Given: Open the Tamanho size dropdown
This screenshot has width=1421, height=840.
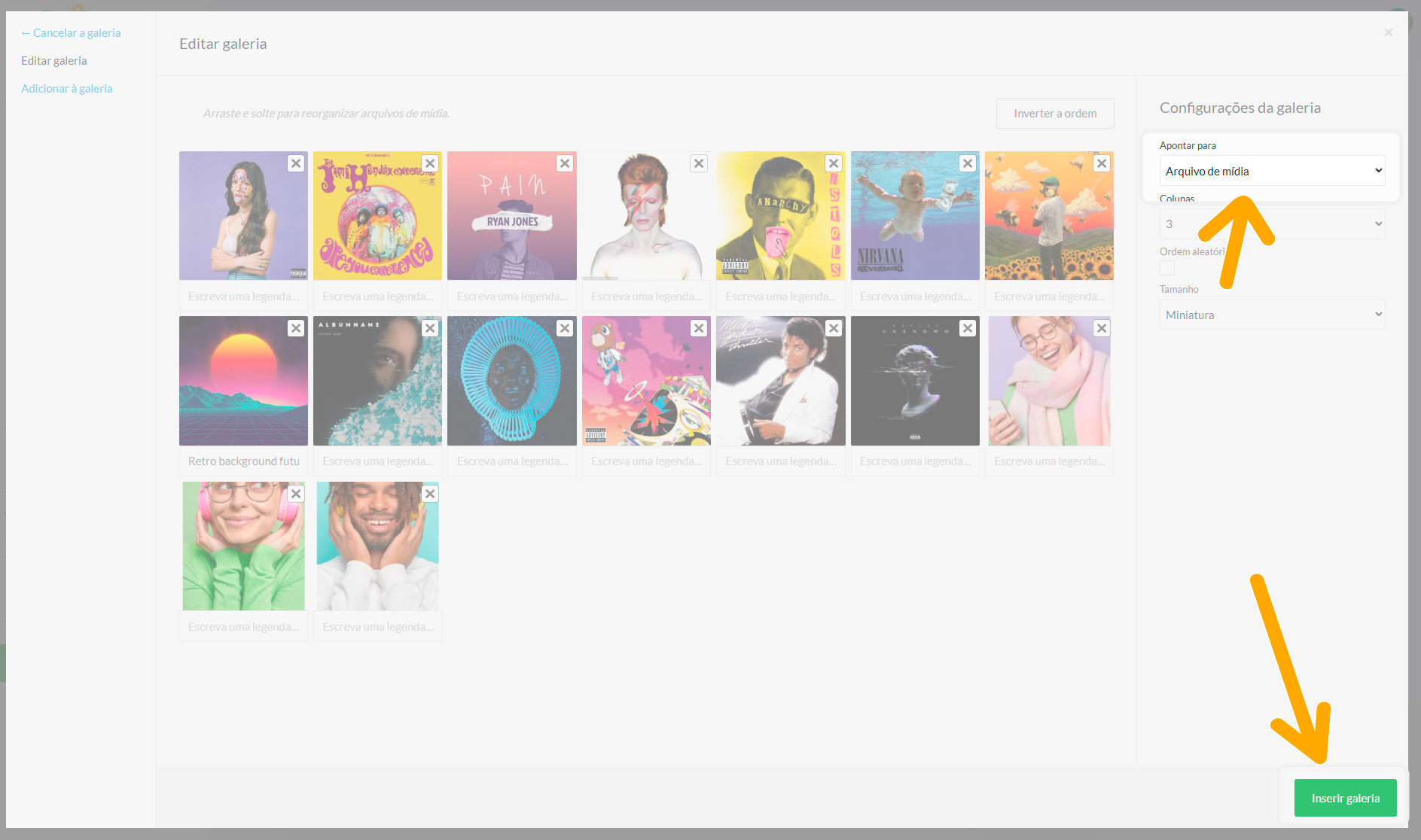Looking at the screenshot, I should (x=1272, y=315).
